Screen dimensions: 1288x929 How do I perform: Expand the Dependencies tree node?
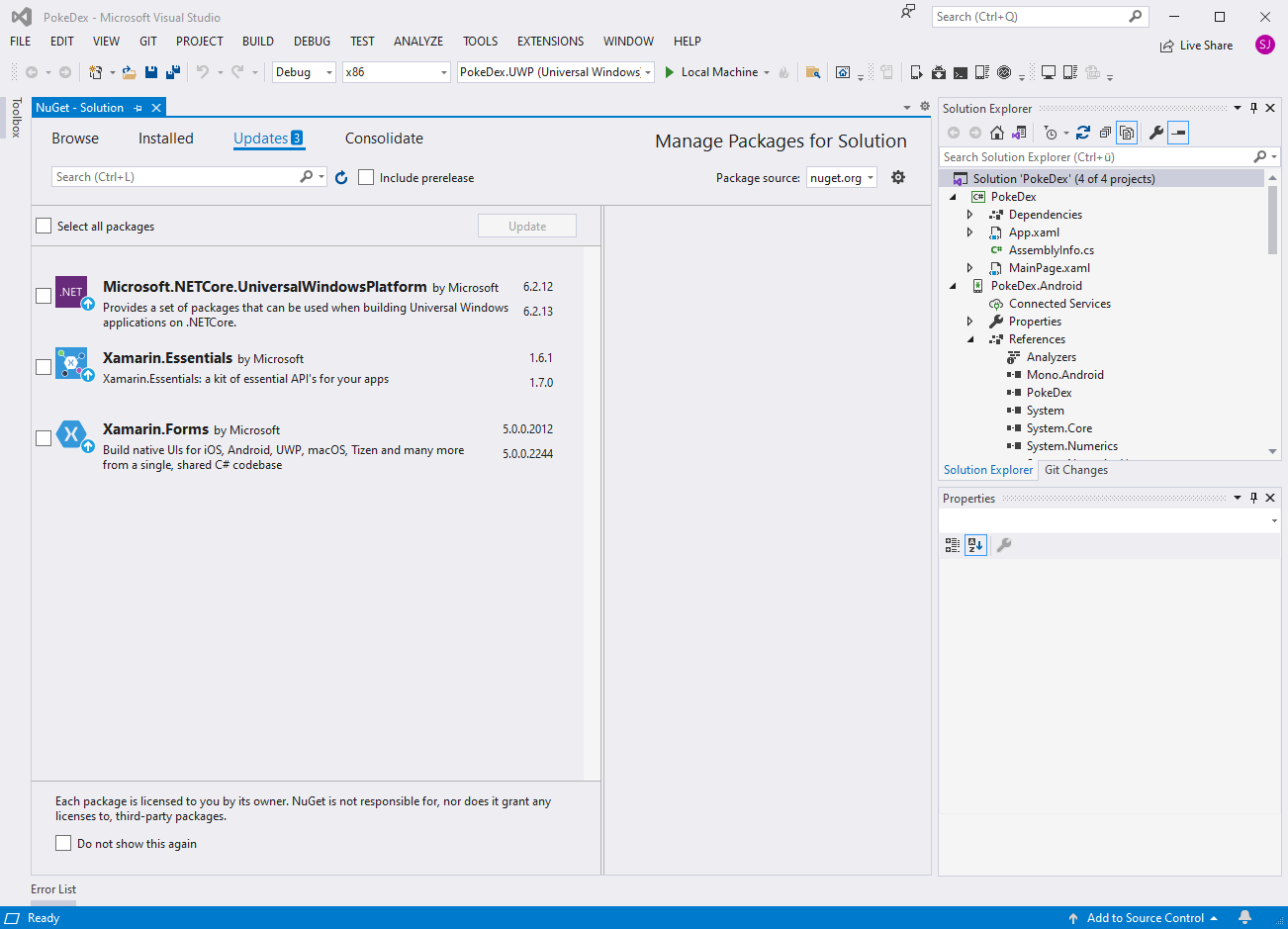point(969,215)
